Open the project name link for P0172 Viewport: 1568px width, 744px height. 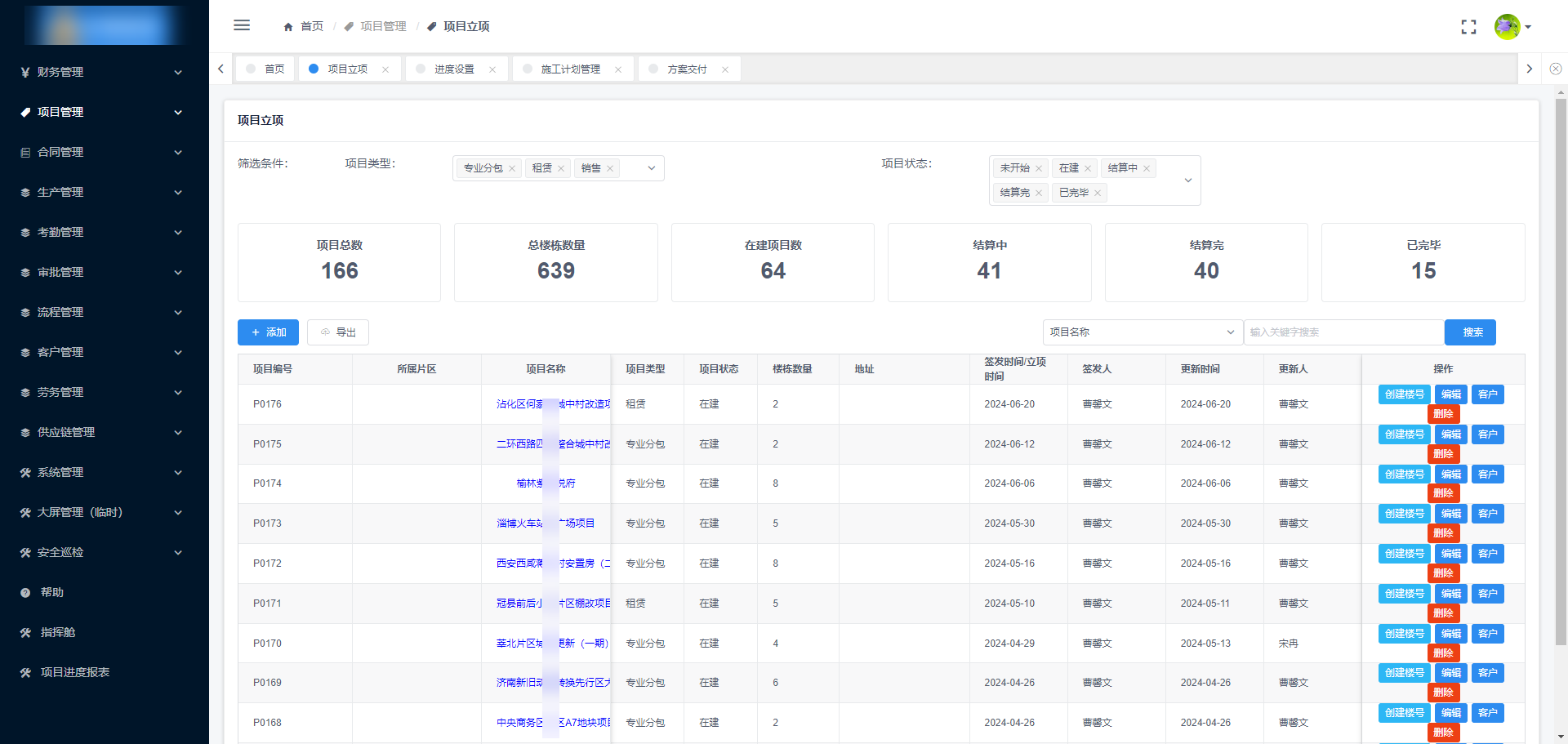click(x=553, y=564)
